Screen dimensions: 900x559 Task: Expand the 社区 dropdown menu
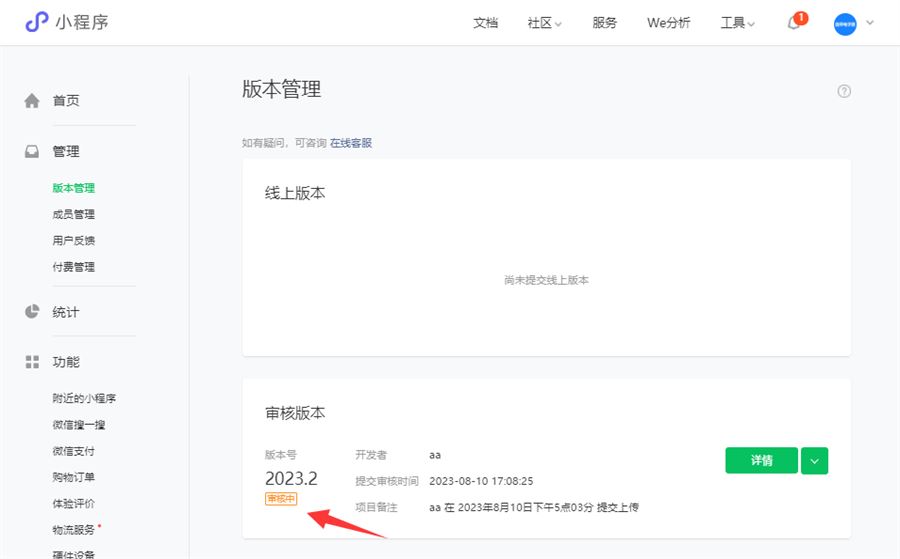[544, 23]
